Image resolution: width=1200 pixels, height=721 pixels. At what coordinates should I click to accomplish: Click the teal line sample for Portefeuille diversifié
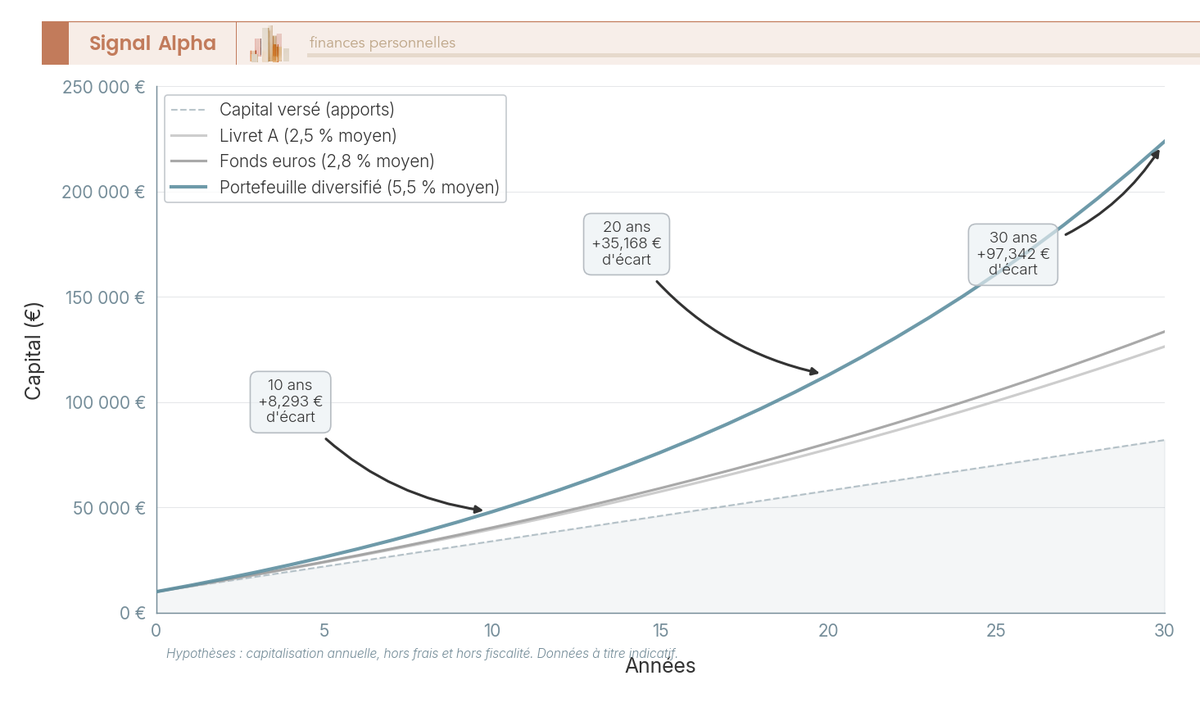[189, 187]
